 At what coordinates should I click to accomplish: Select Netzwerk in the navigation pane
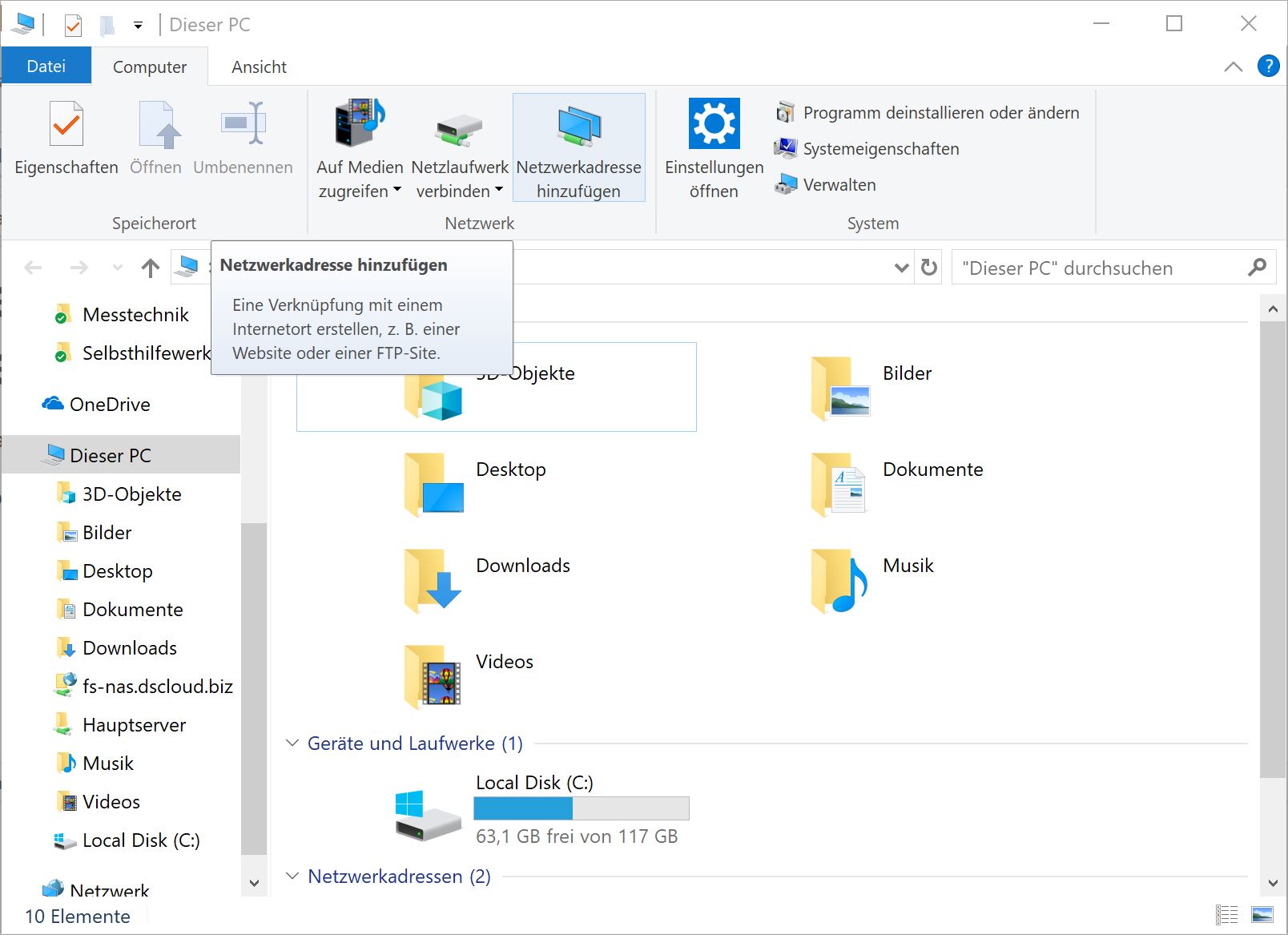96,890
